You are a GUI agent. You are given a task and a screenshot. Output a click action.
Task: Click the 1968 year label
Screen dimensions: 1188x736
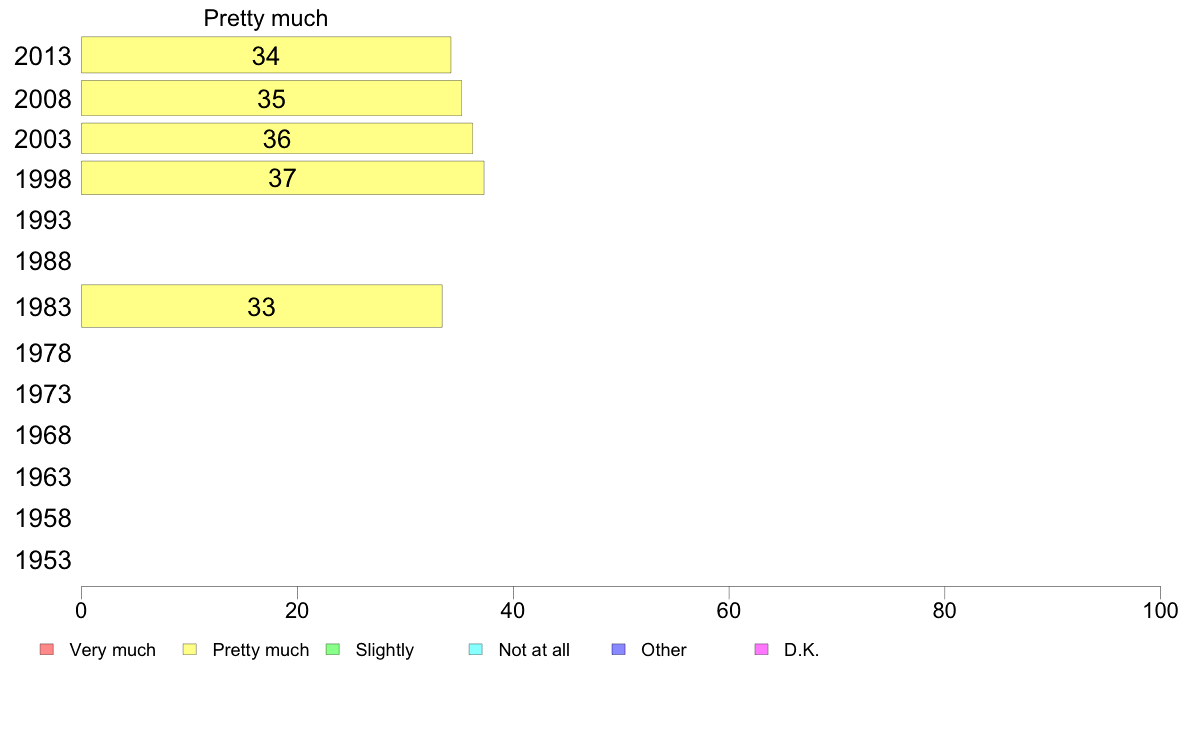point(43,436)
